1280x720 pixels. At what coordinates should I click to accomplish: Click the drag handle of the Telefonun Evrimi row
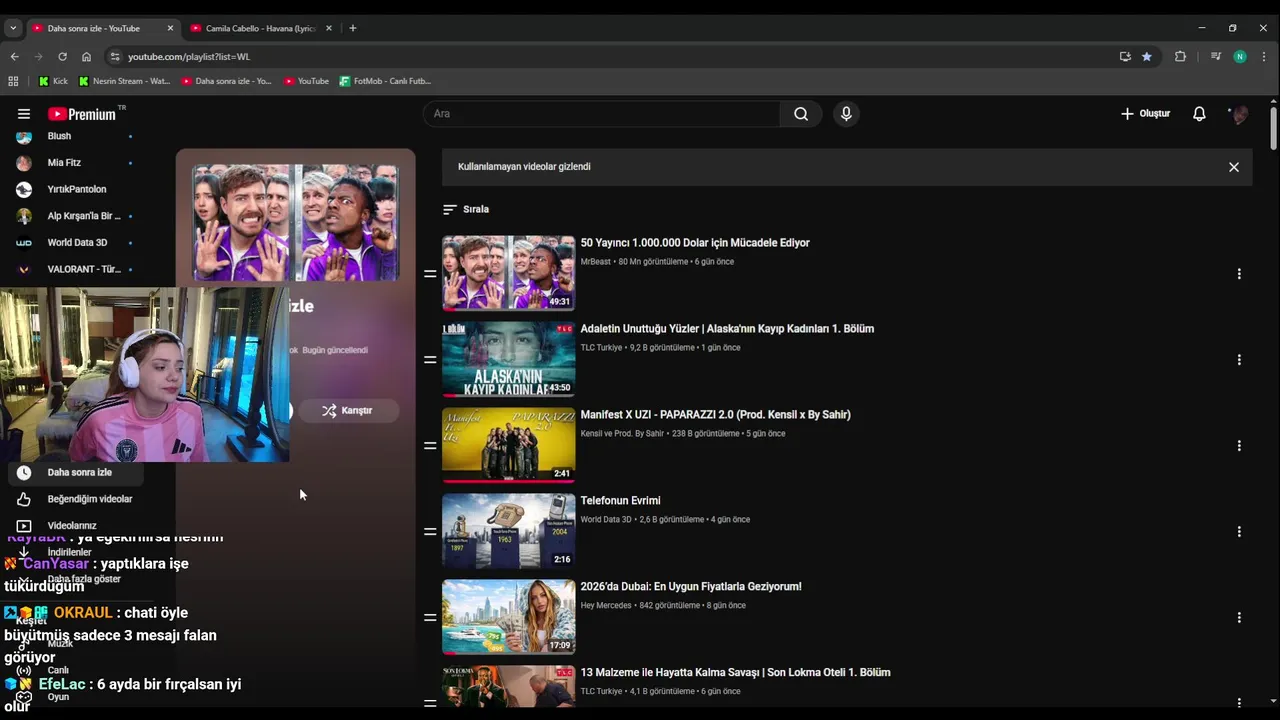tap(430, 532)
